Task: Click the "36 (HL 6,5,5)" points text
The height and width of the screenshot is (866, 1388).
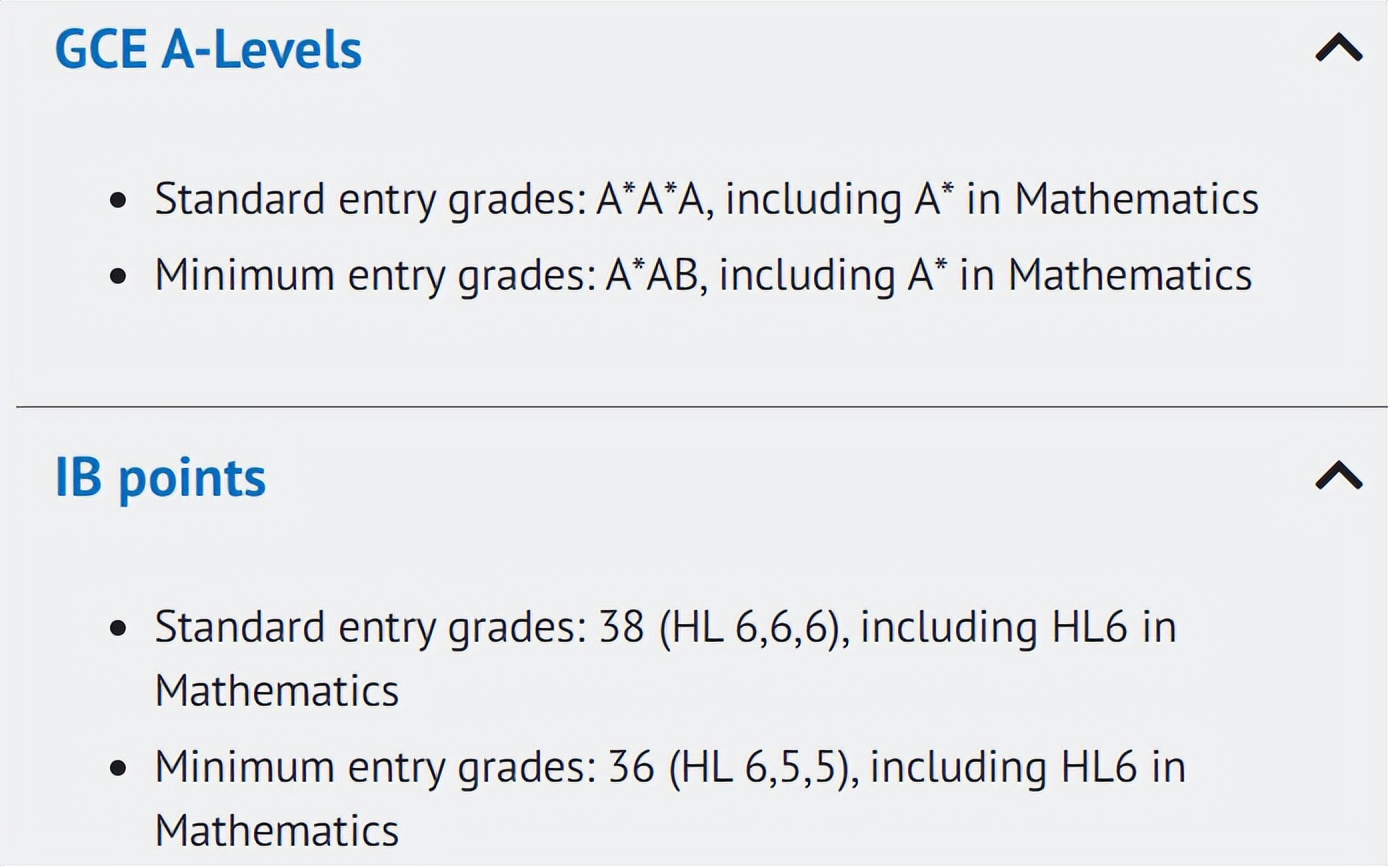Action: pyautogui.click(x=732, y=767)
